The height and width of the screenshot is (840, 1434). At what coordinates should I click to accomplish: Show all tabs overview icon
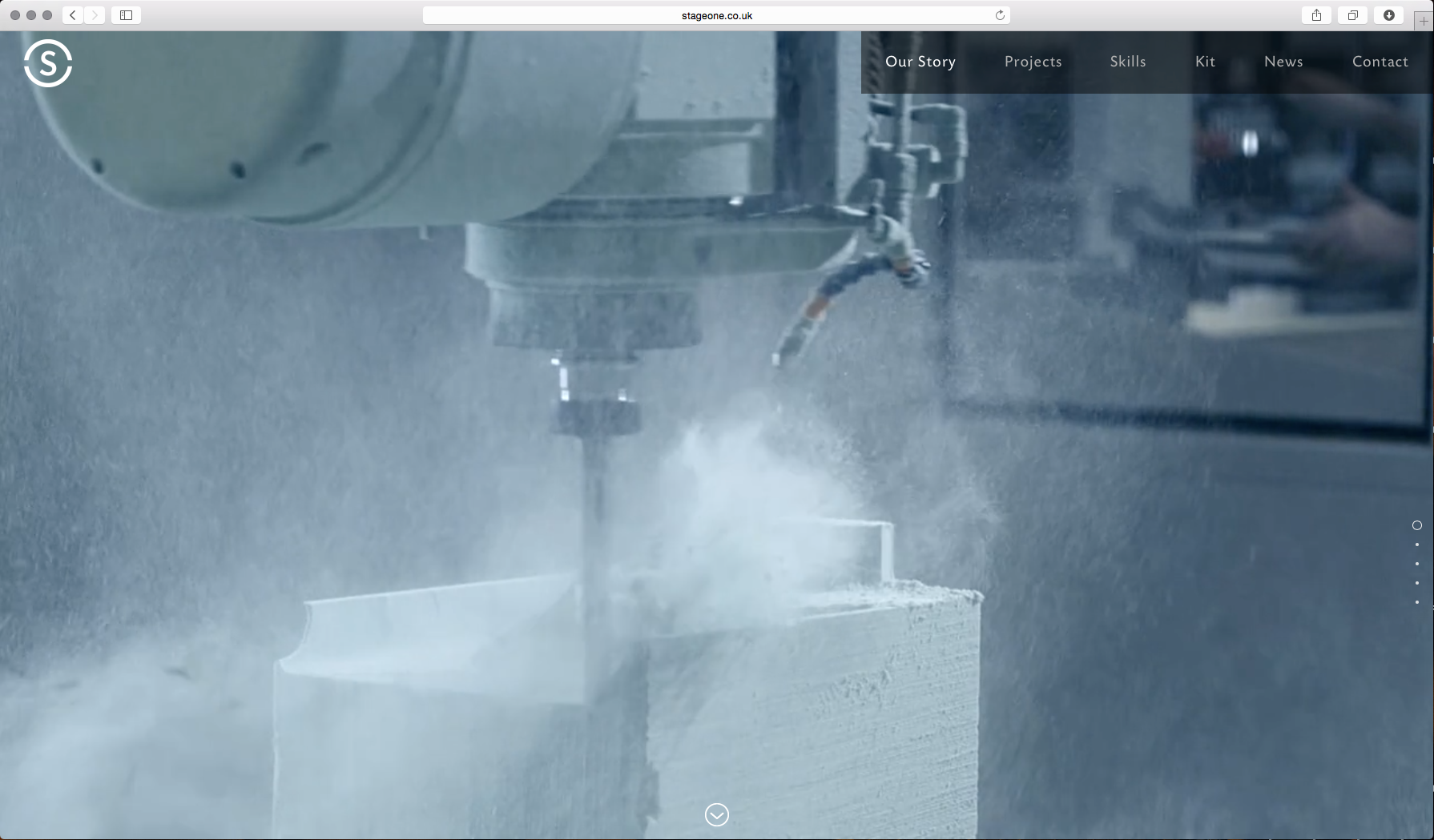[x=1352, y=15]
